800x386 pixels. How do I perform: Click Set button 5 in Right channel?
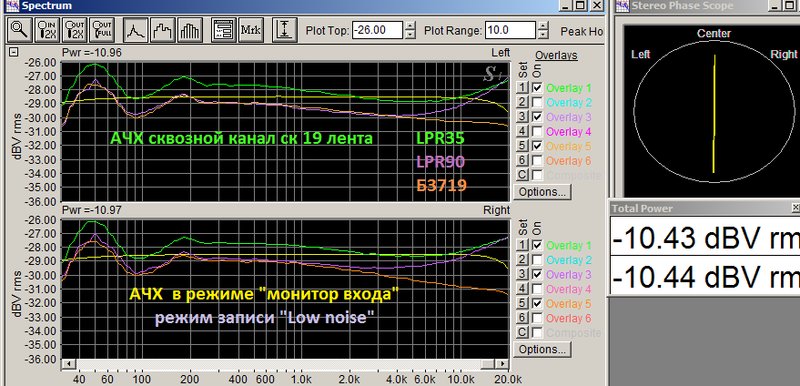521,303
